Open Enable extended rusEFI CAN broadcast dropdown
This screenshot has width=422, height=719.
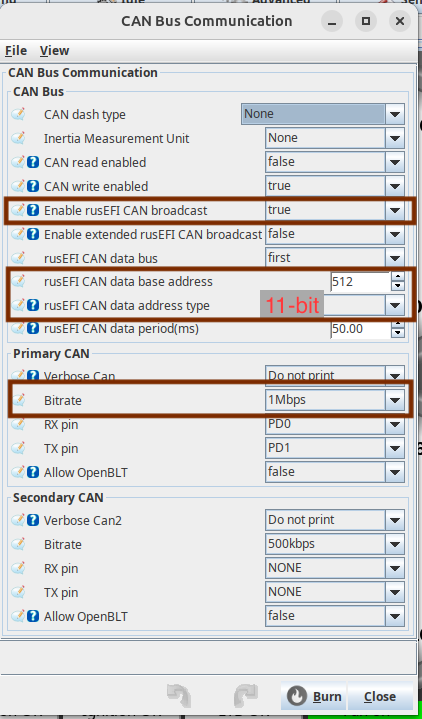click(335, 234)
